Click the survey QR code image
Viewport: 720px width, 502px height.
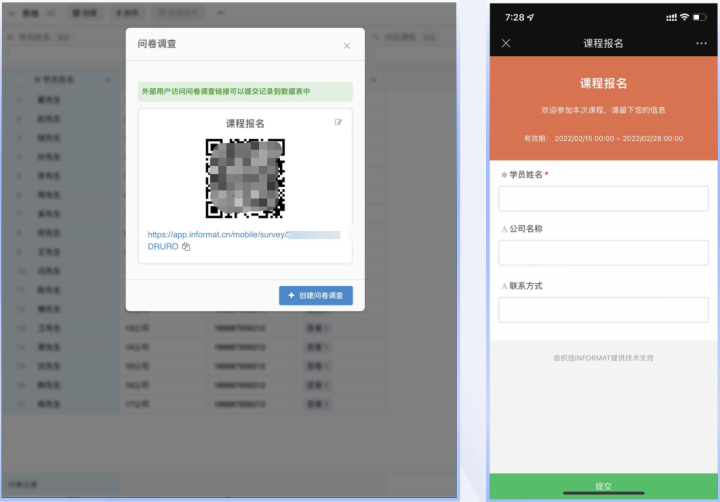(x=245, y=178)
